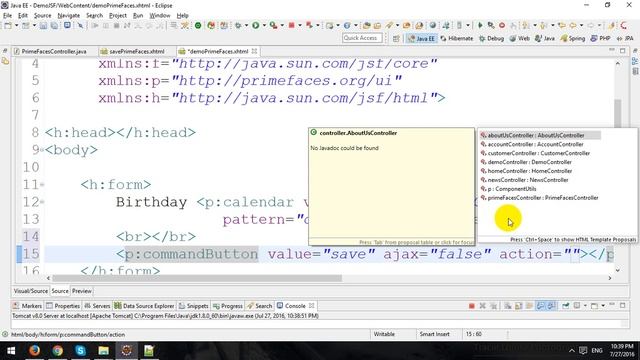Click the Save All toolbar icon
Image resolution: width=640 pixels, height=360 pixels.
pyautogui.click(x=54, y=25)
